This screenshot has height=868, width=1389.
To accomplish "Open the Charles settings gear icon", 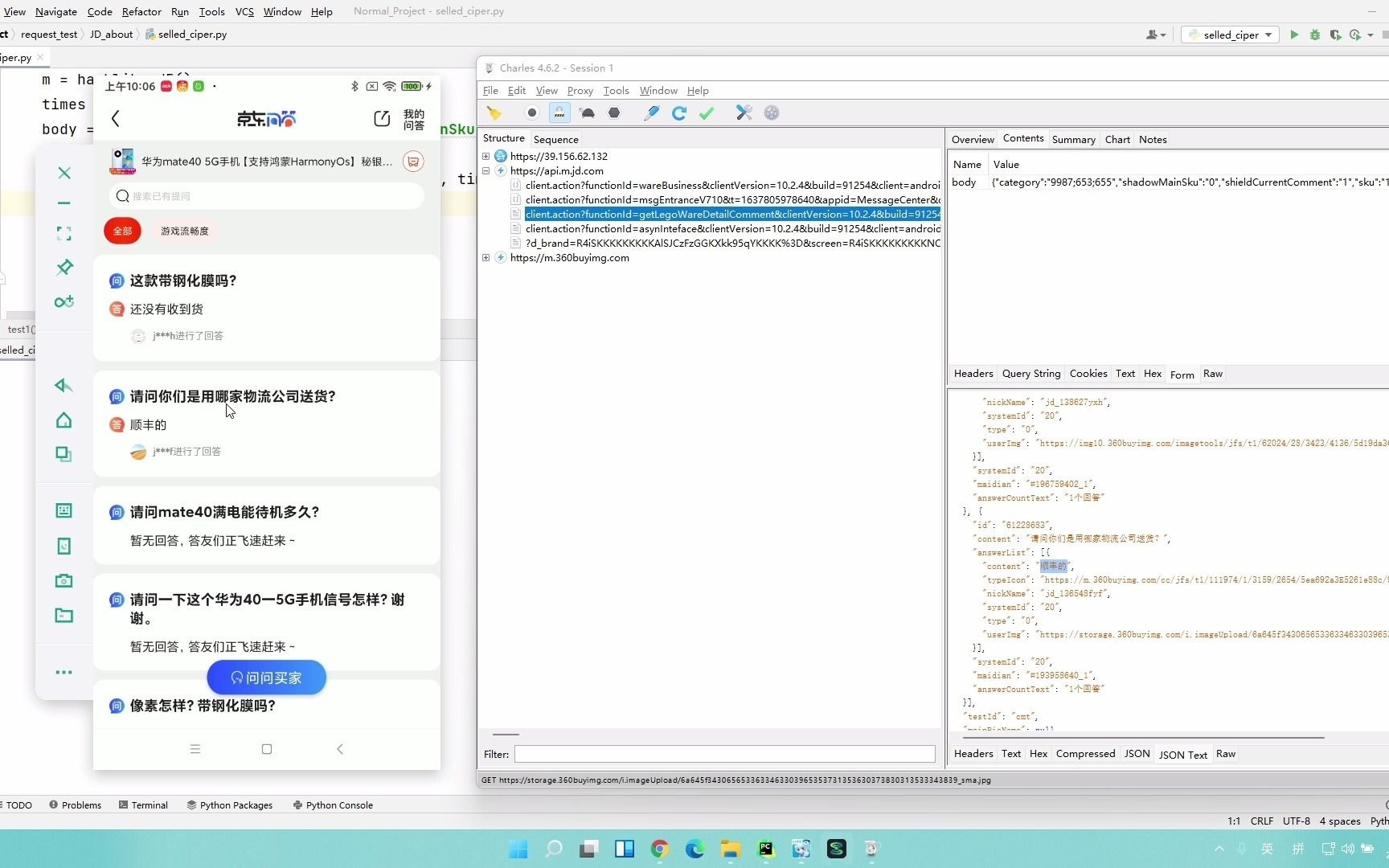I will tap(772, 113).
